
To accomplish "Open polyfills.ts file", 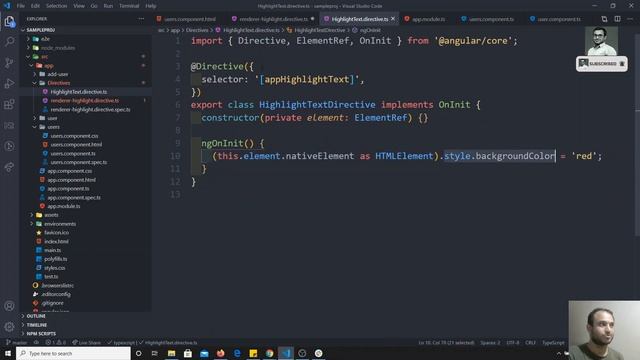I will [x=56, y=259].
